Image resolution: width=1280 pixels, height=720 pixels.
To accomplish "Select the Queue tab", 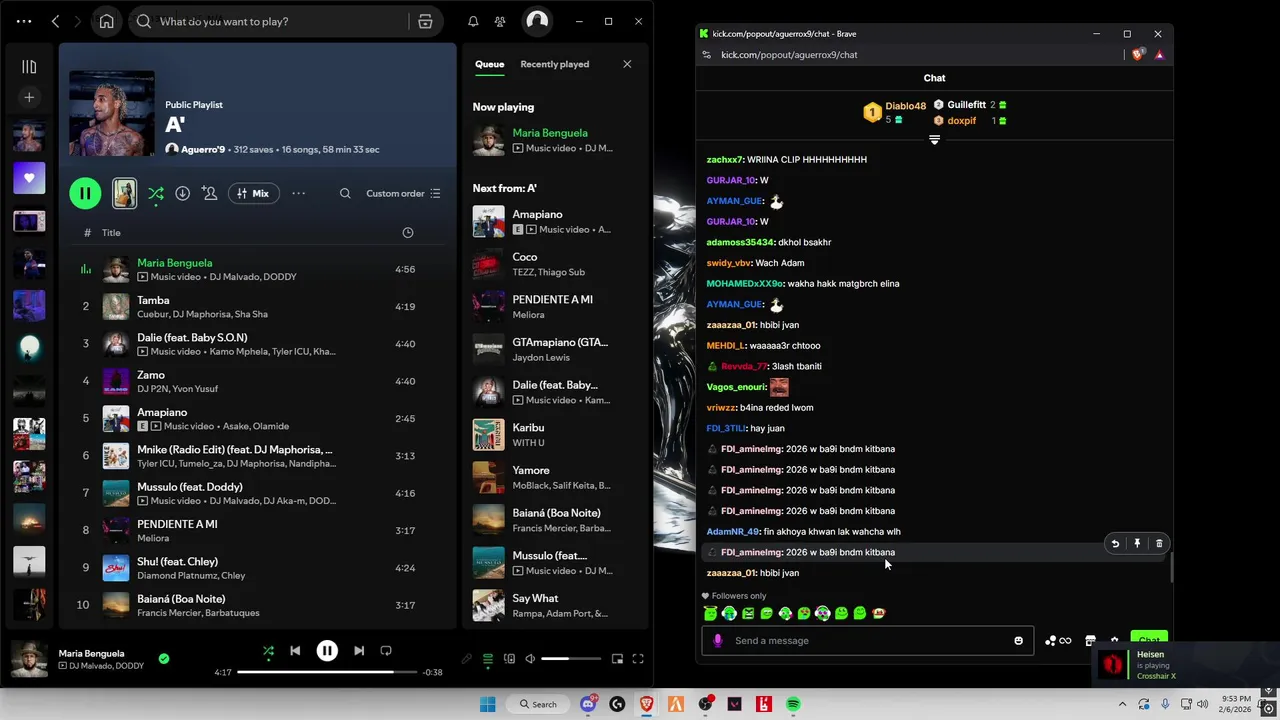I will [489, 64].
